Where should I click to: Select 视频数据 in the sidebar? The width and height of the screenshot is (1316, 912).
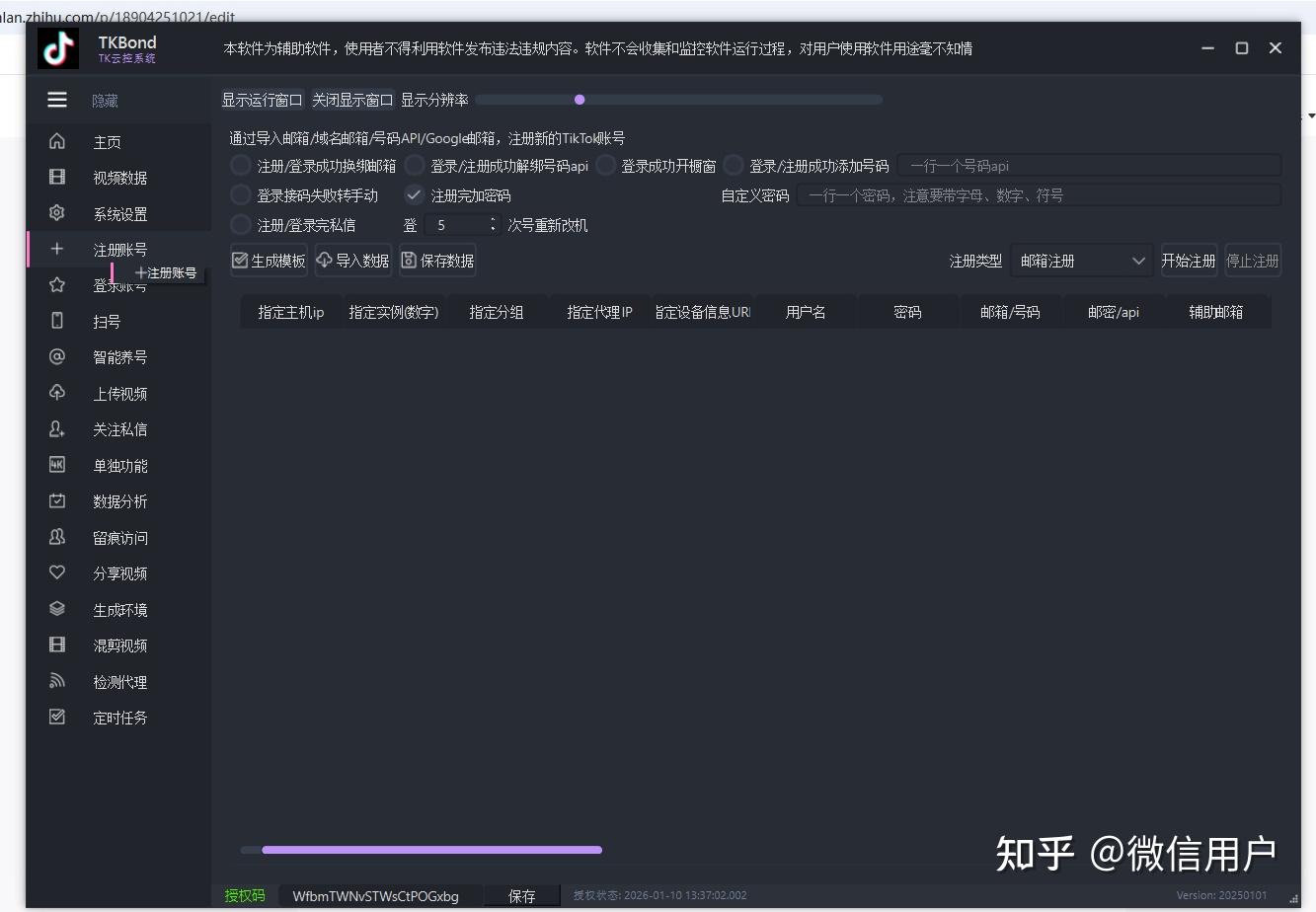(x=120, y=177)
